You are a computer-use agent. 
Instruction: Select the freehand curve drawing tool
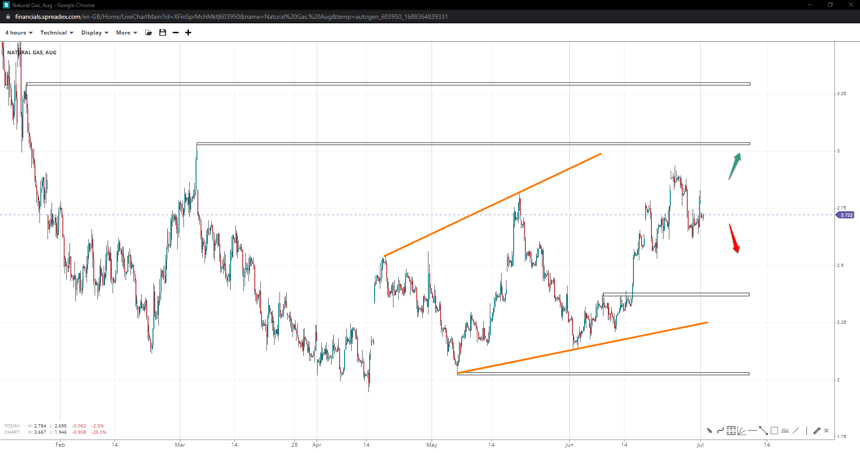[x=720, y=431]
